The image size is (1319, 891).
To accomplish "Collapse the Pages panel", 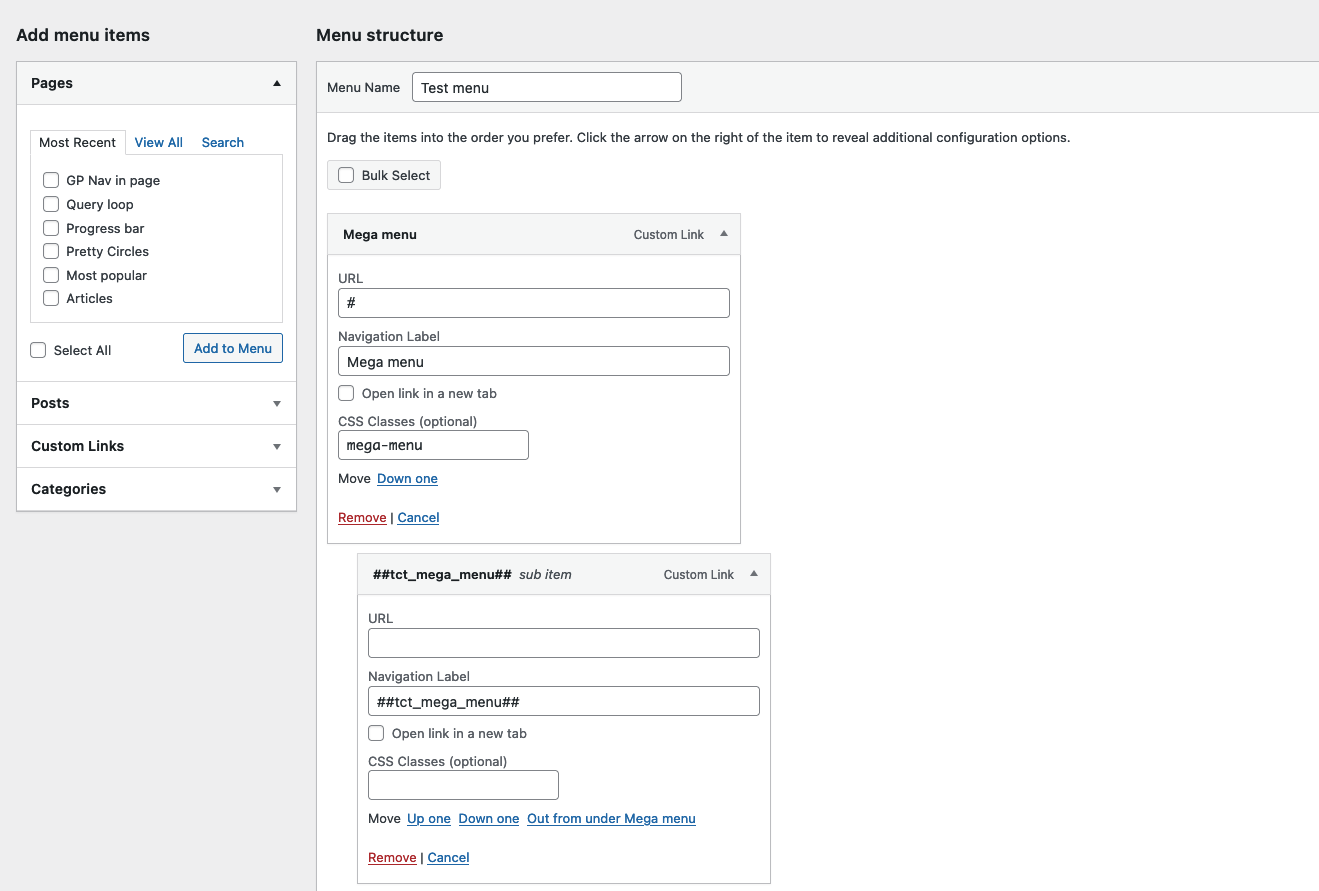I will (277, 84).
